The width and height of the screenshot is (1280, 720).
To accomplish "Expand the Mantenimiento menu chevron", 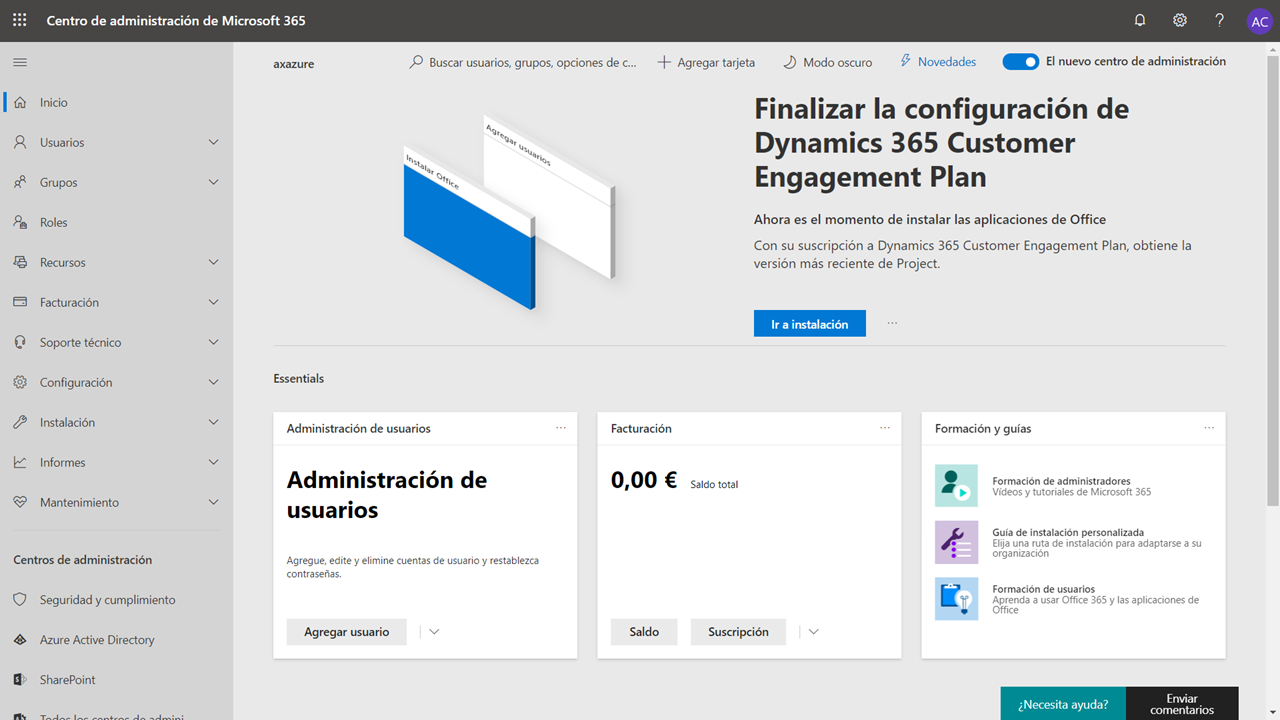I will pyautogui.click(x=213, y=502).
